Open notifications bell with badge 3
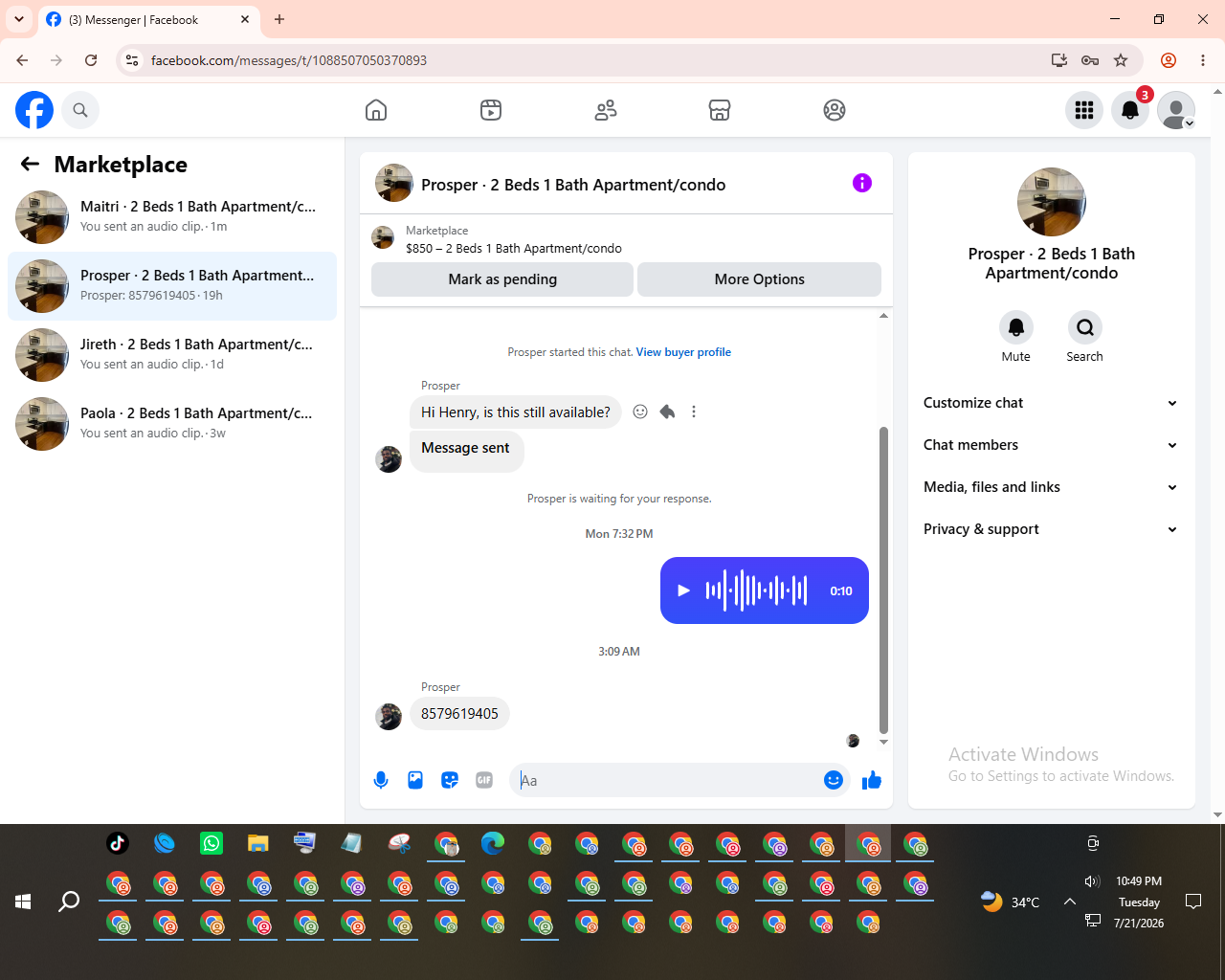1225x980 pixels. pyautogui.click(x=1130, y=110)
